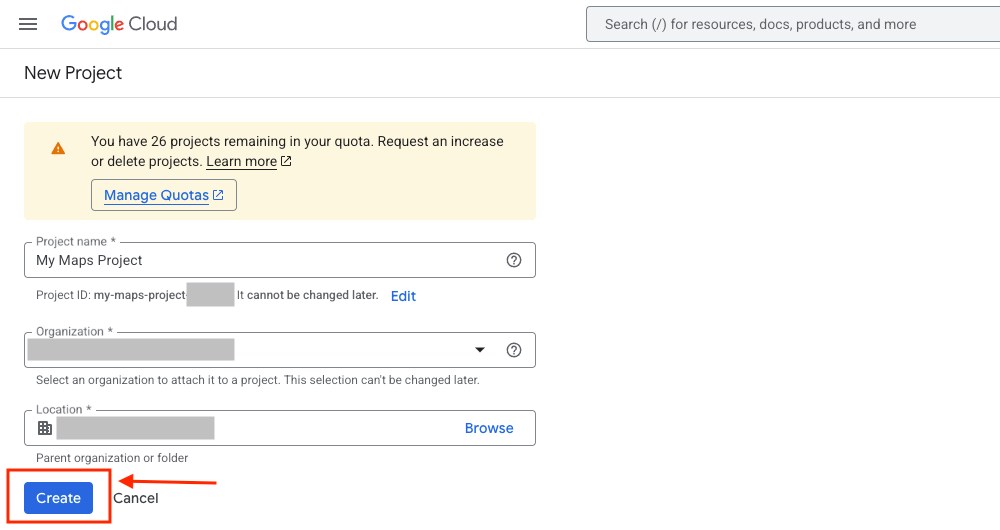Expand the Organization dropdown arrow
This screenshot has height=530, width=1000.
pos(480,350)
